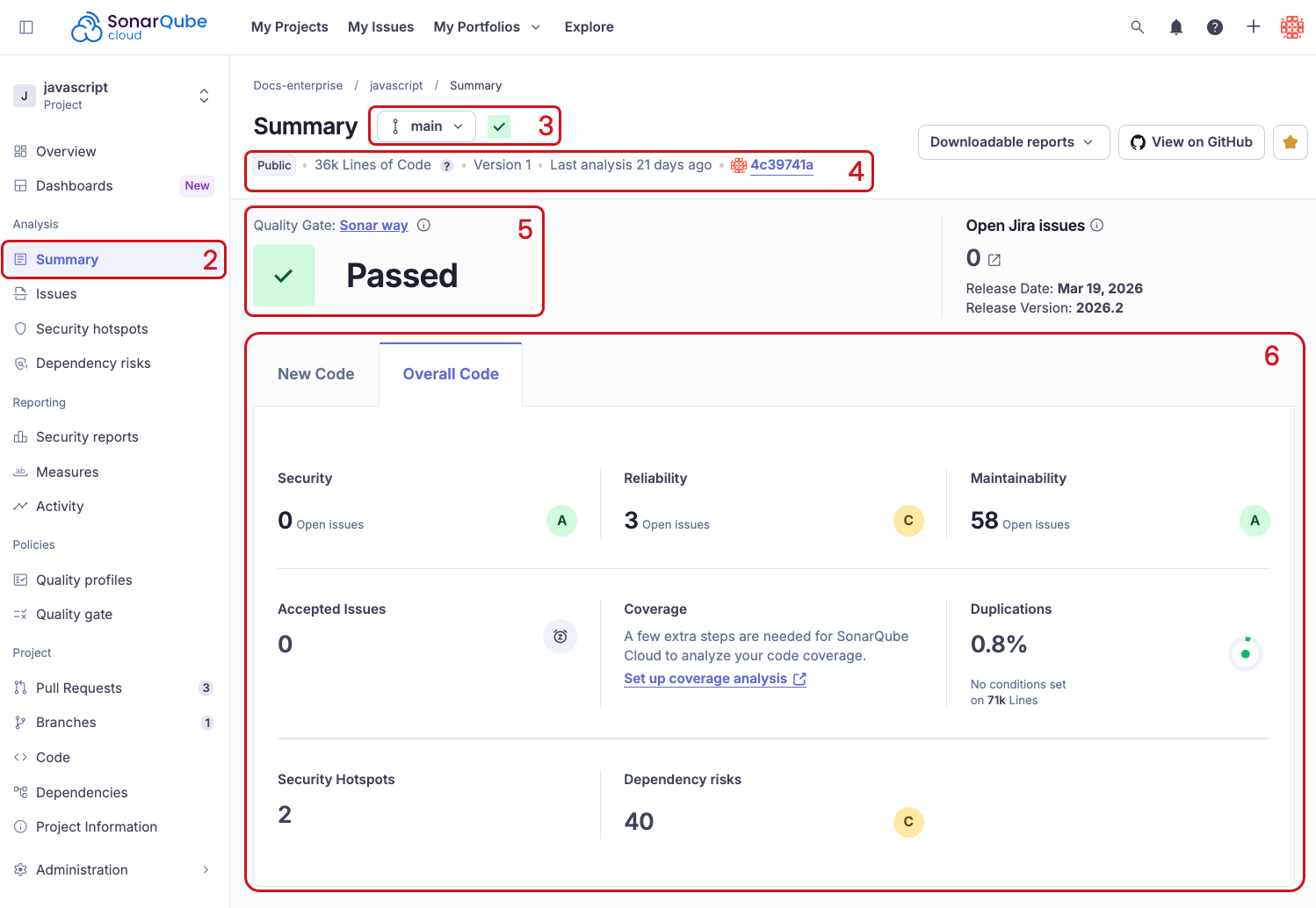Click the Accepted Issues icon

coord(560,637)
